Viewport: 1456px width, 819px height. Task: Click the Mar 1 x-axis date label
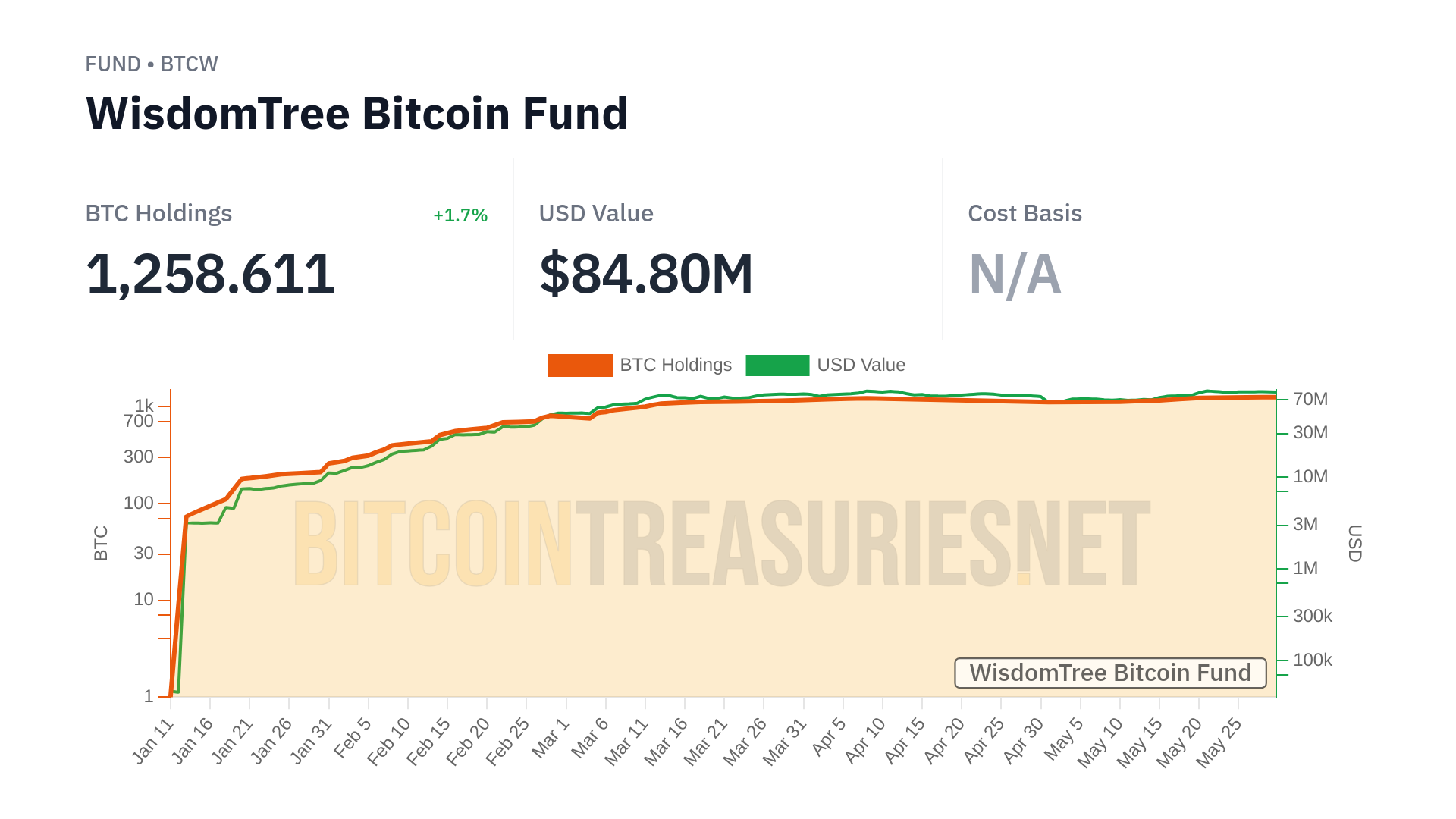pos(551,737)
